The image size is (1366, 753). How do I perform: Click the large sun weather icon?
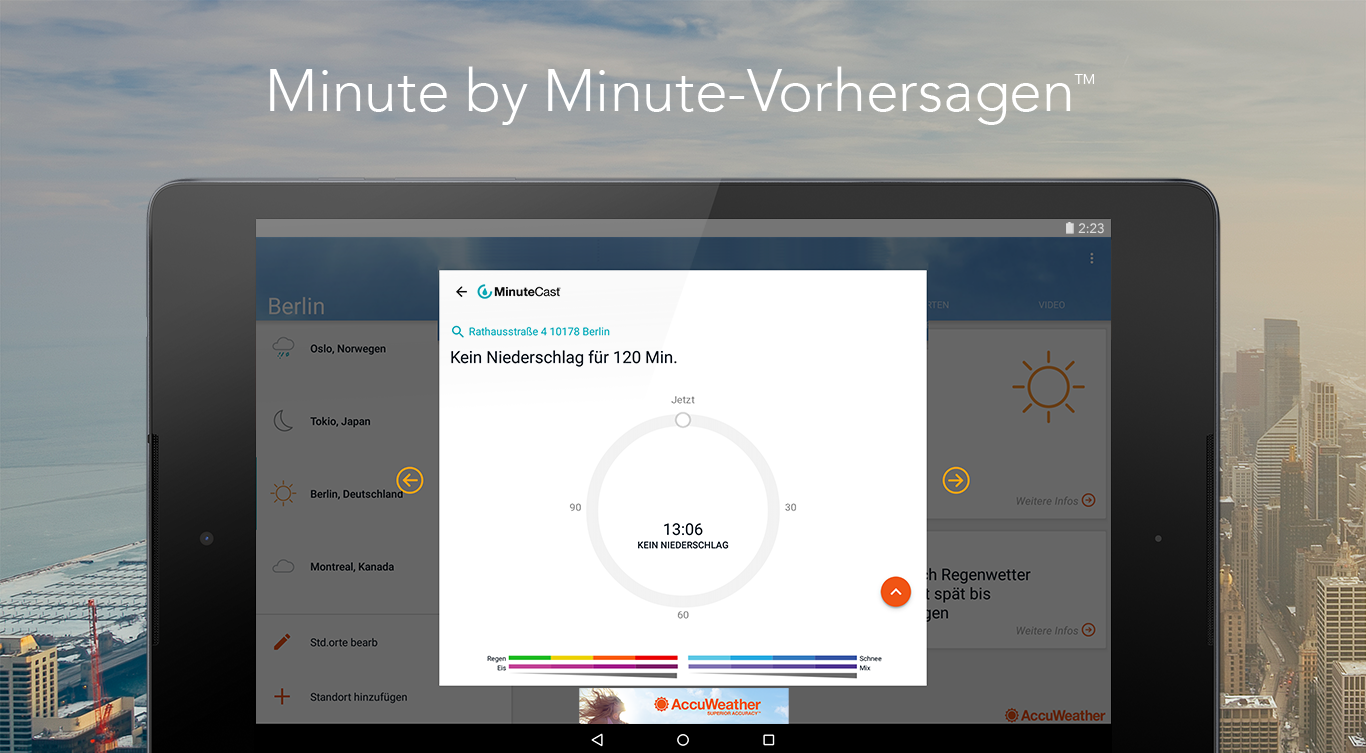pyautogui.click(x=1048, y=386)
